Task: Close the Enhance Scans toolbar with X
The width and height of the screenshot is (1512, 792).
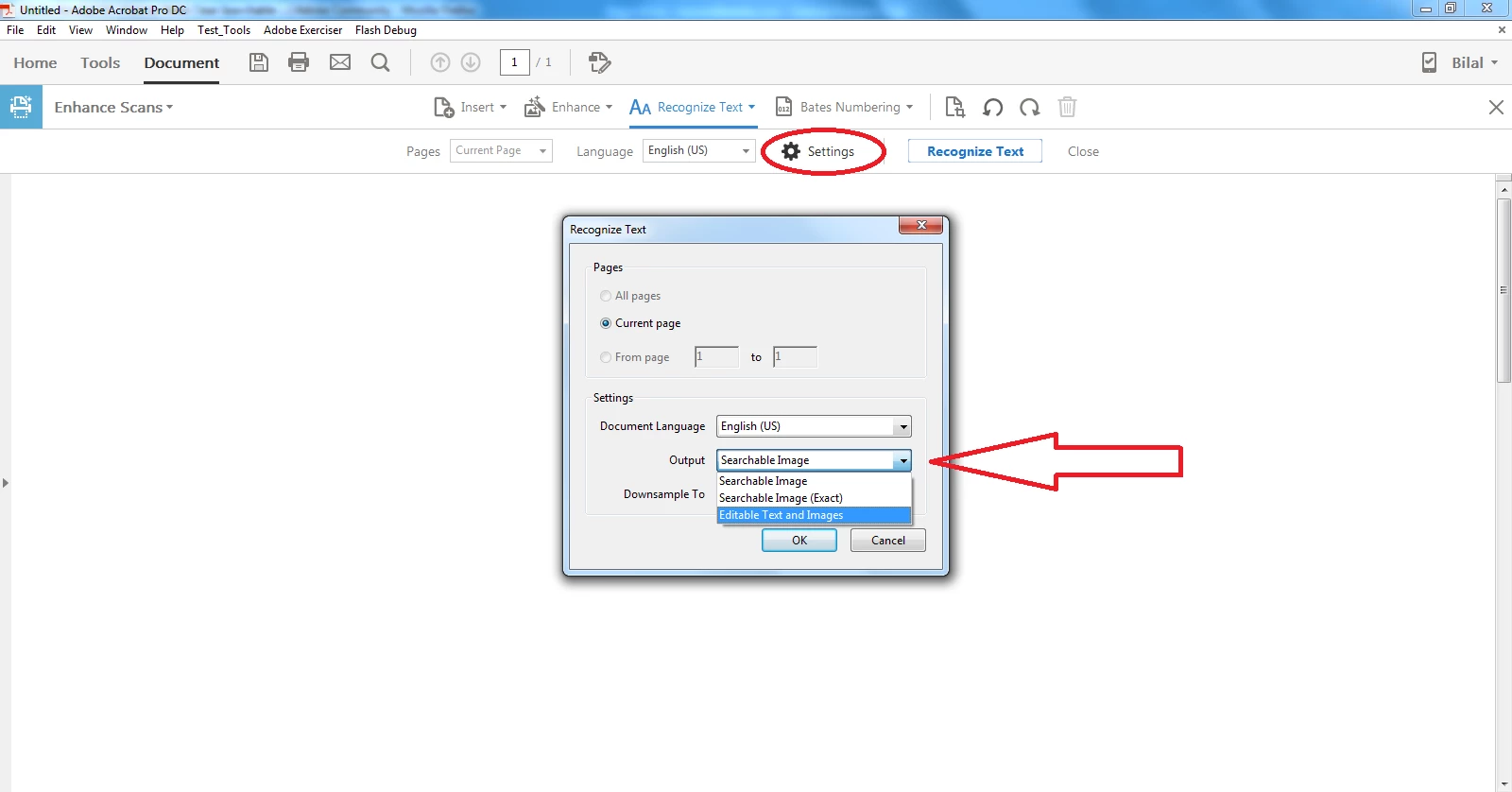Action: pyautogui.click(x=1496, y=107)
